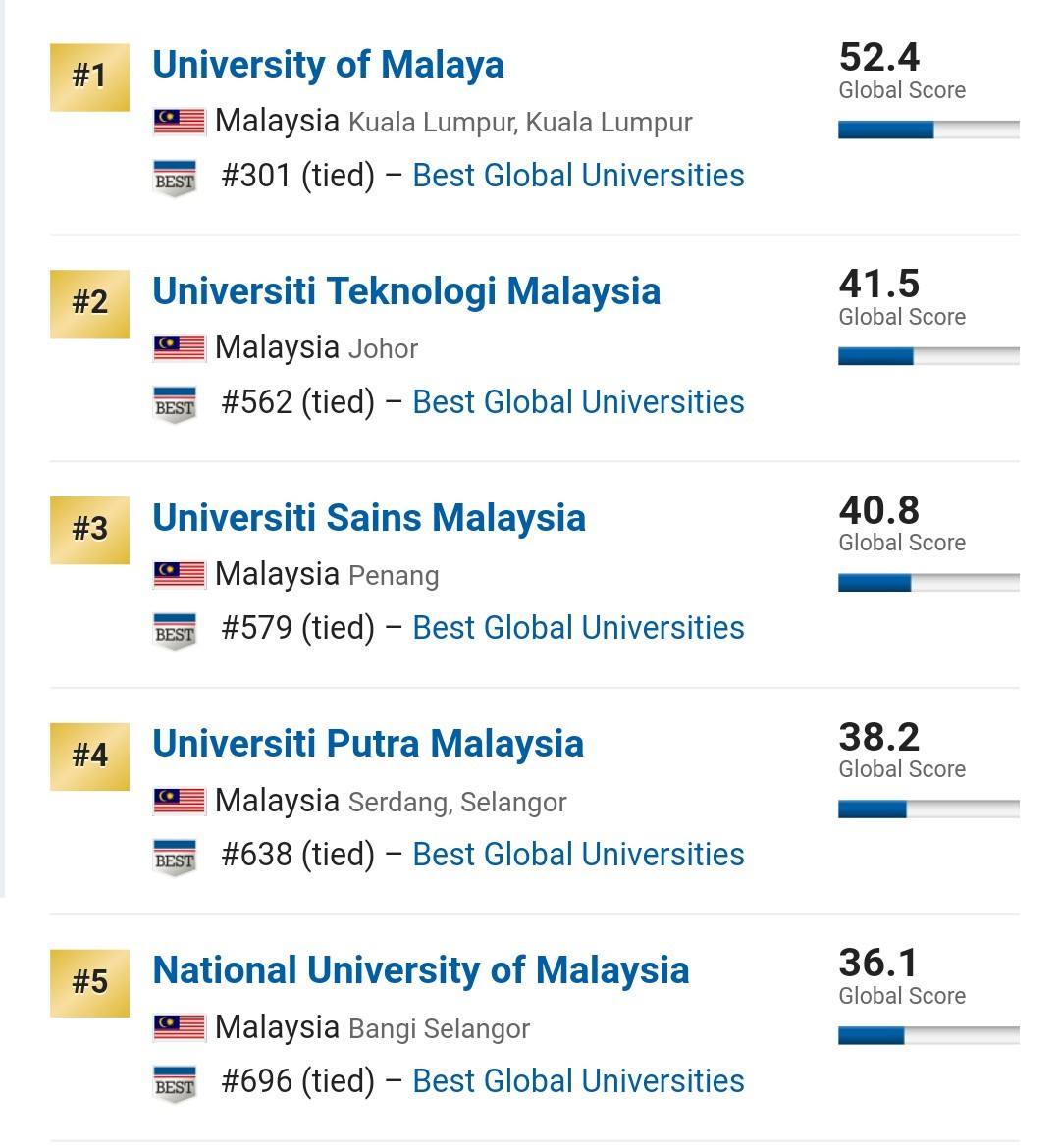Click the Malaysia flag next to Penang
The image size is (1060, 1148).
(180, 575)
